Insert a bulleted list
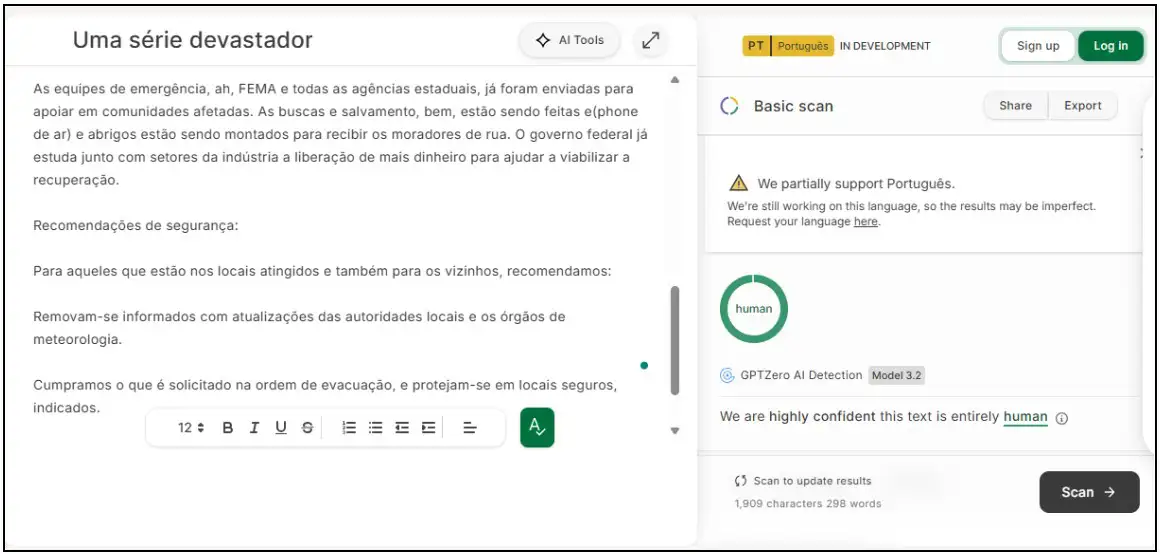This screenshot has height=554, width=1160. (x=376, y=428)
